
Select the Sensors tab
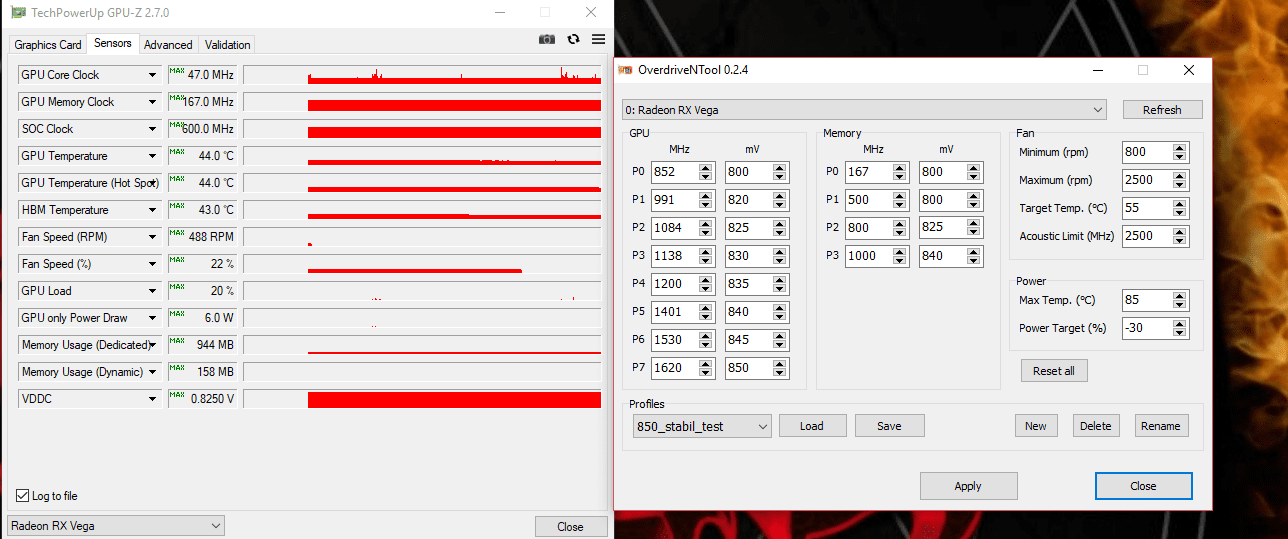(x=113, y=44)
